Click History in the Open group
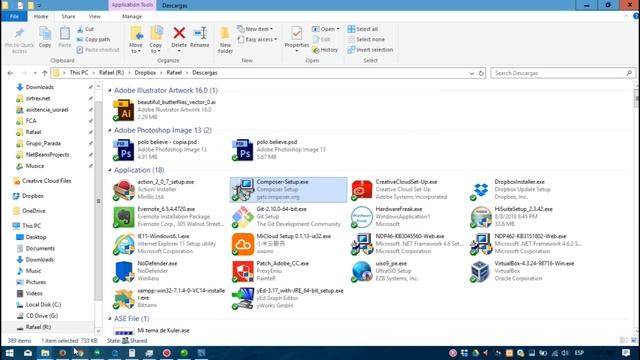Image resolution: width=640 pixels, height=360 pixels. click(x=325, y=49)
